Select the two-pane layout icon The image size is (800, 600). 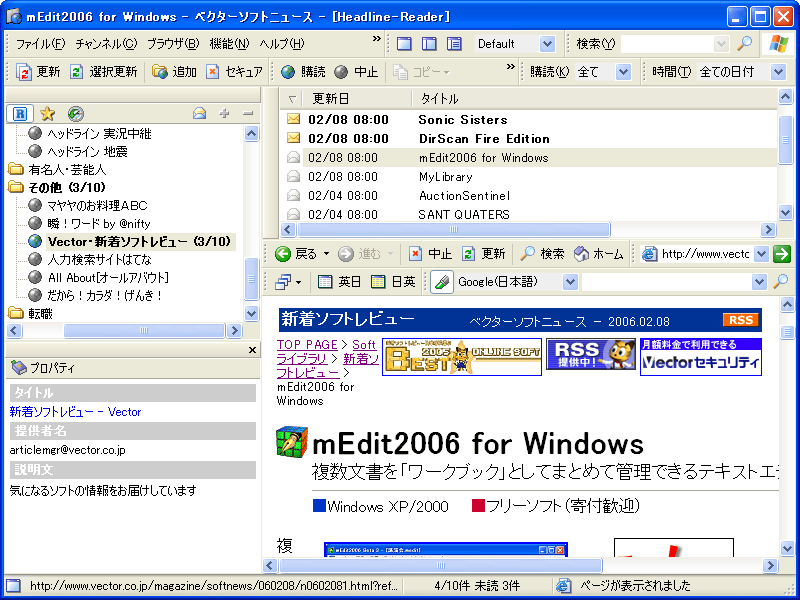click(x=429, y=44)
